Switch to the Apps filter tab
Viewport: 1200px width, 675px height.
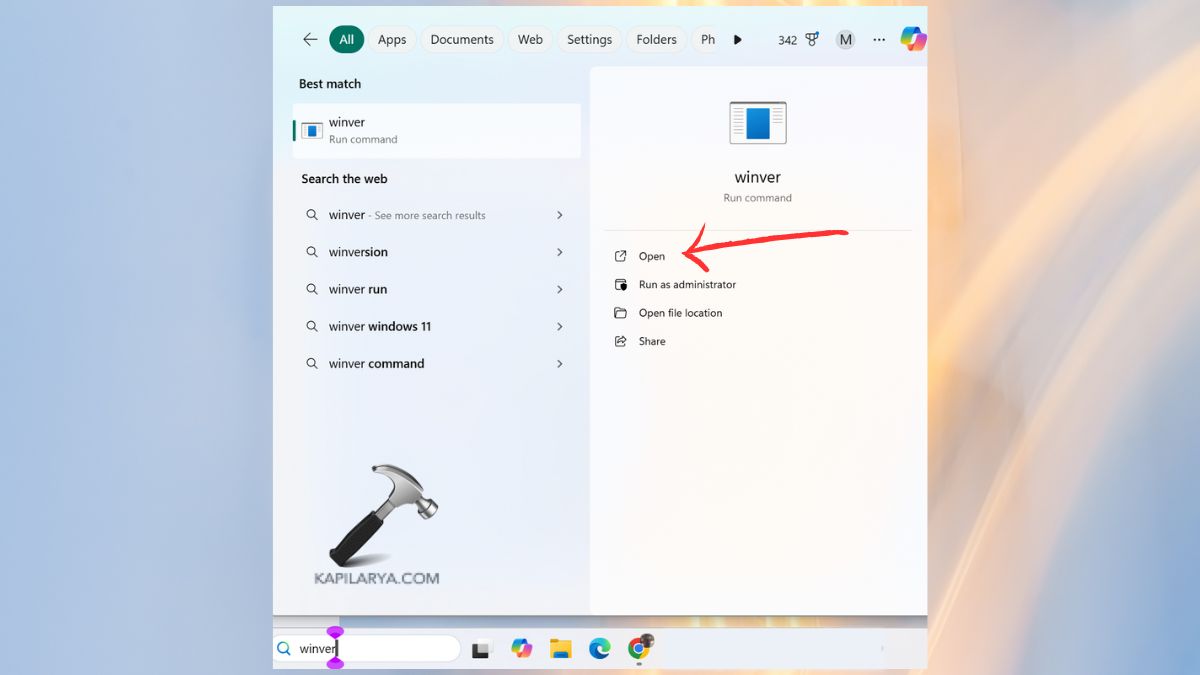(x=392, y=40)
